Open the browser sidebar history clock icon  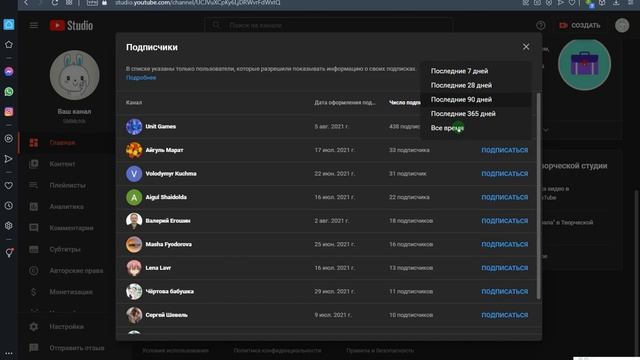[9, 206]
